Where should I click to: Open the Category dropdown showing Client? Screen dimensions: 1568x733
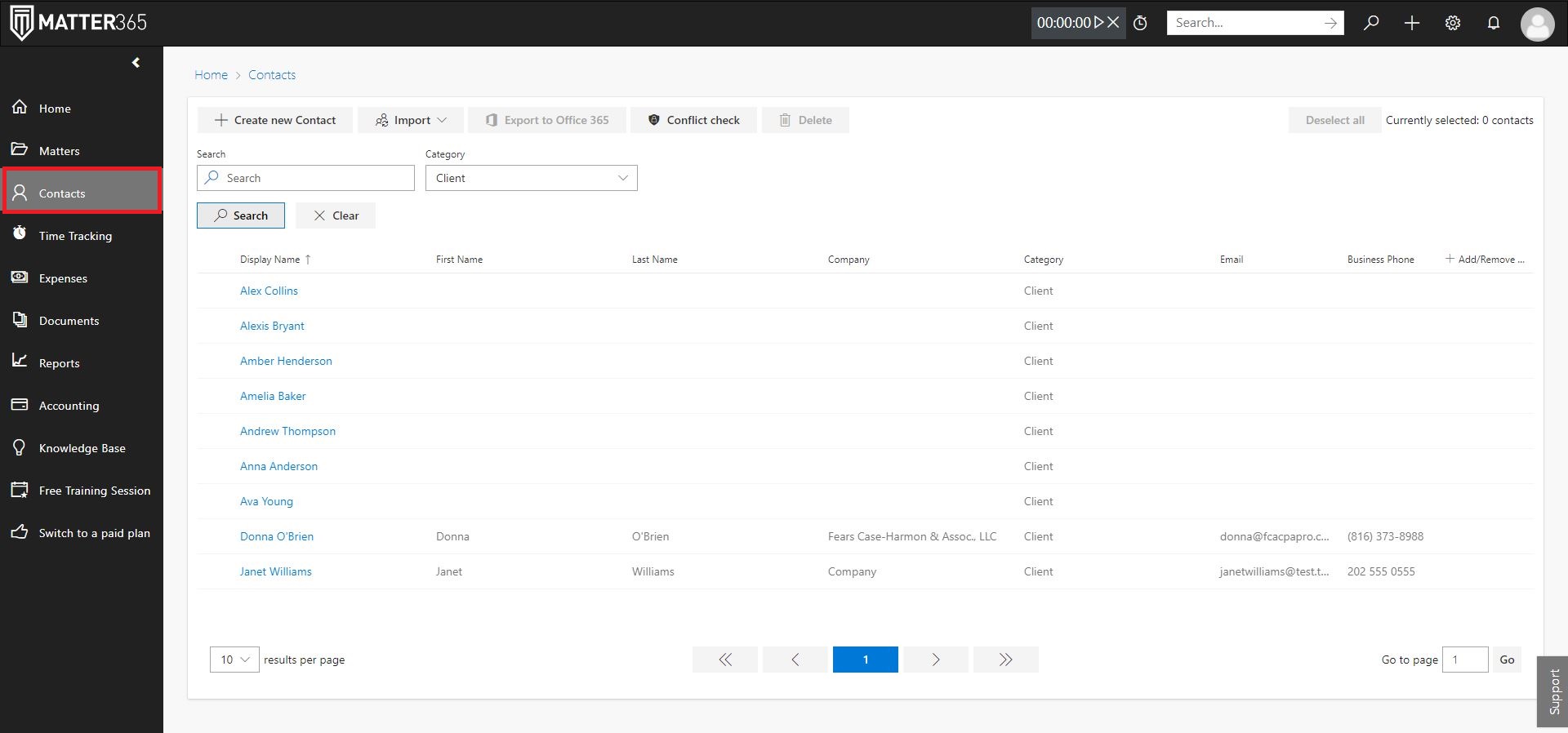[532, 178]
